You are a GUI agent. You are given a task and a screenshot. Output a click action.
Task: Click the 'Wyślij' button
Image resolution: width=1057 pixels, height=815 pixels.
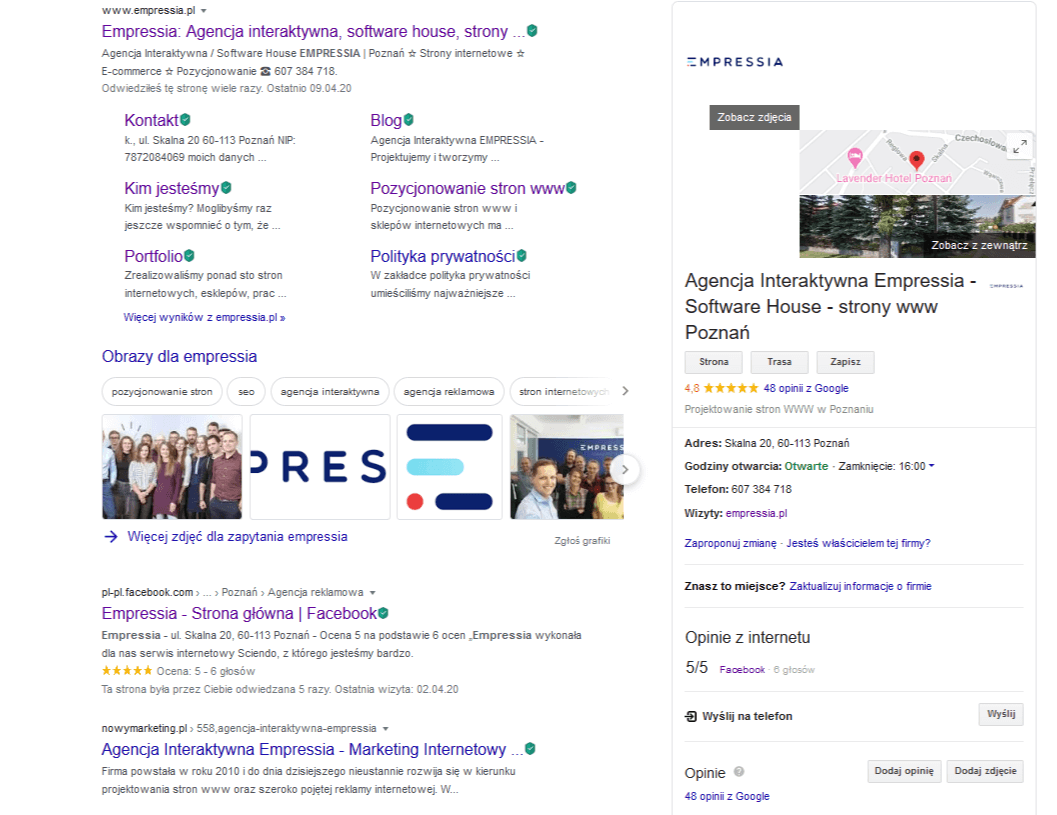(x=1001, y=714)
